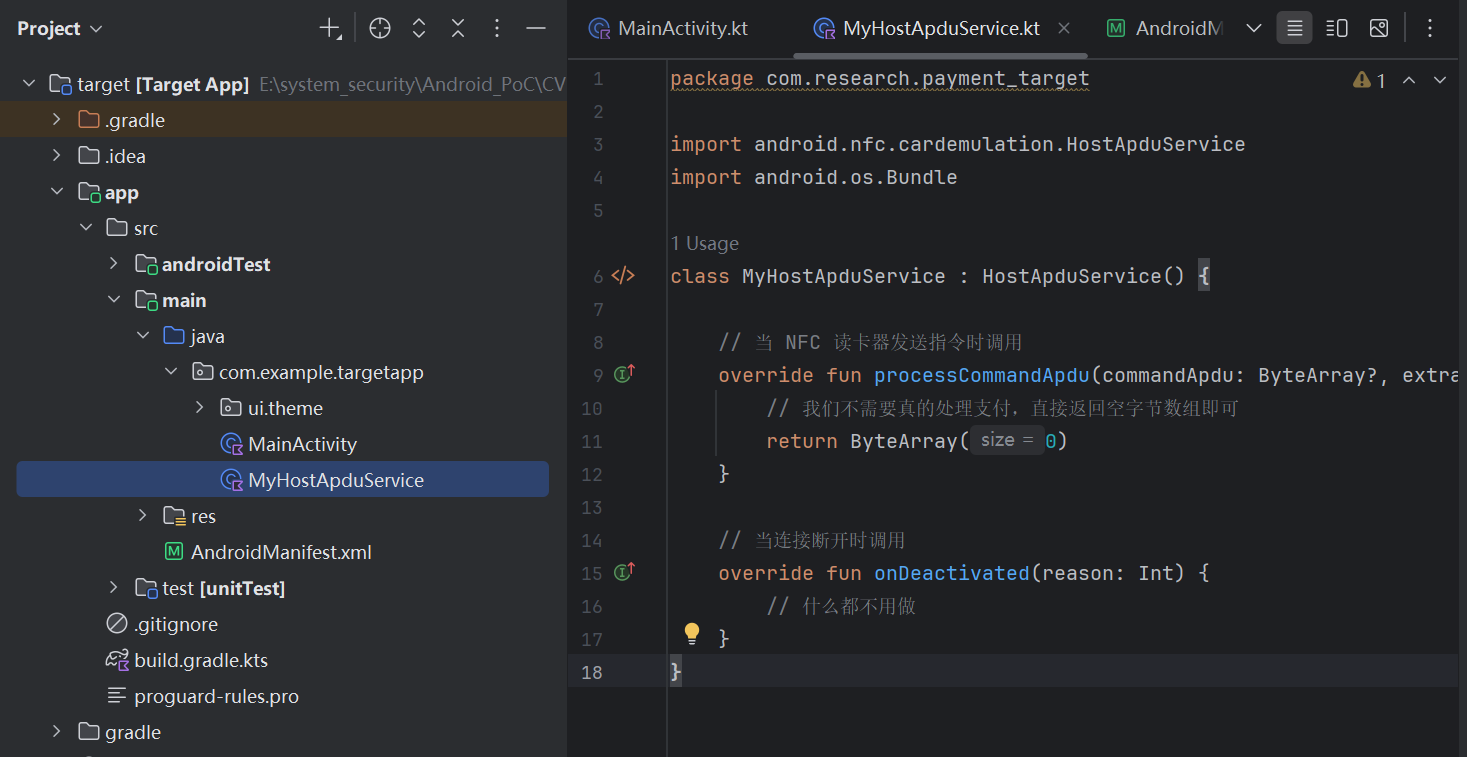This screenshot has height=757, width=1467.
Task: Click the related XML gutter icon line 6
Action: pyautogui.click(x=623, y=276)
